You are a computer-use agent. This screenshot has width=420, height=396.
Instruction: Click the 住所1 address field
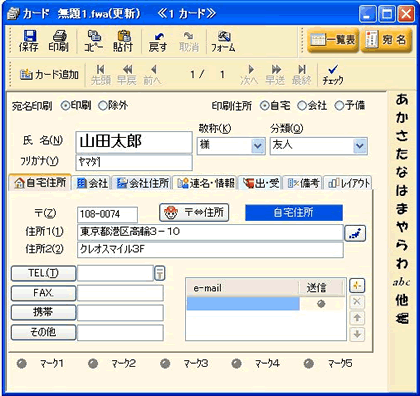[210, 232]
